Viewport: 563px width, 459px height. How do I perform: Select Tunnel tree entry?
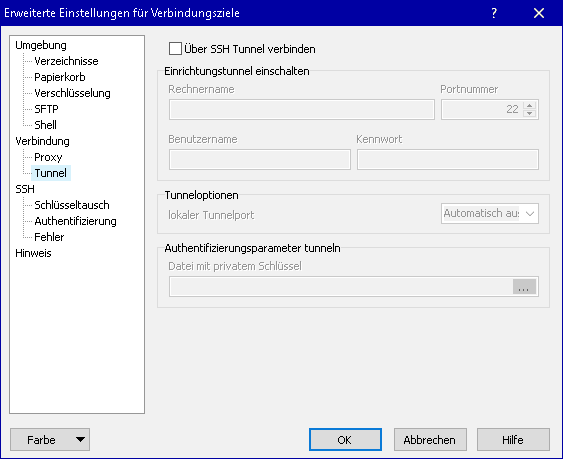(x=51, y=173)
